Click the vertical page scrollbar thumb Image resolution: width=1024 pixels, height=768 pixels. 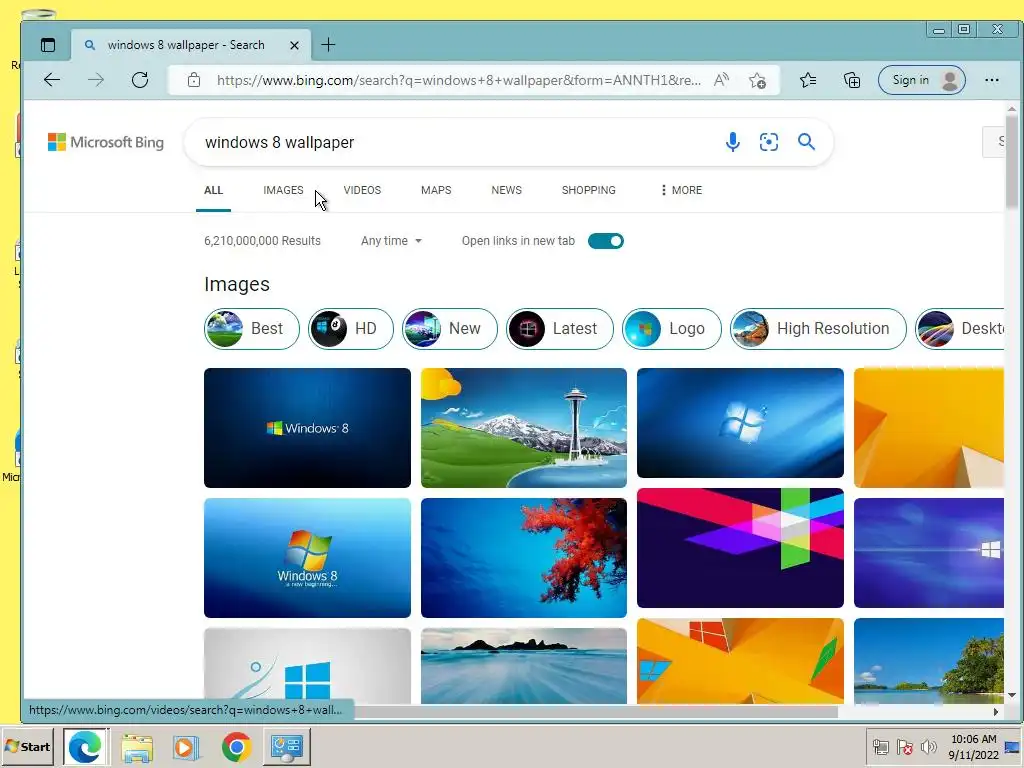tap(1012, 161)
